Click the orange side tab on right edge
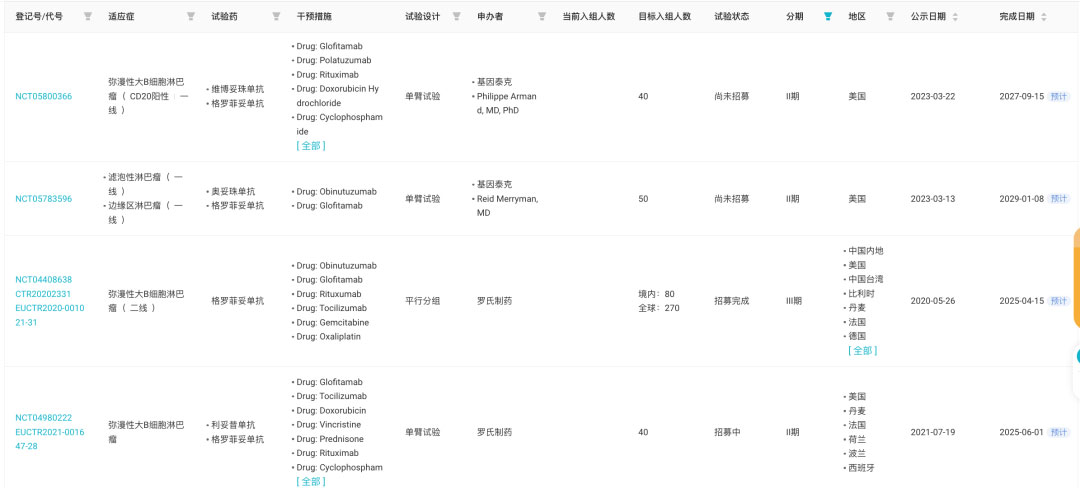This screenshot has height=488, width=1080. tap(1075, 278)
